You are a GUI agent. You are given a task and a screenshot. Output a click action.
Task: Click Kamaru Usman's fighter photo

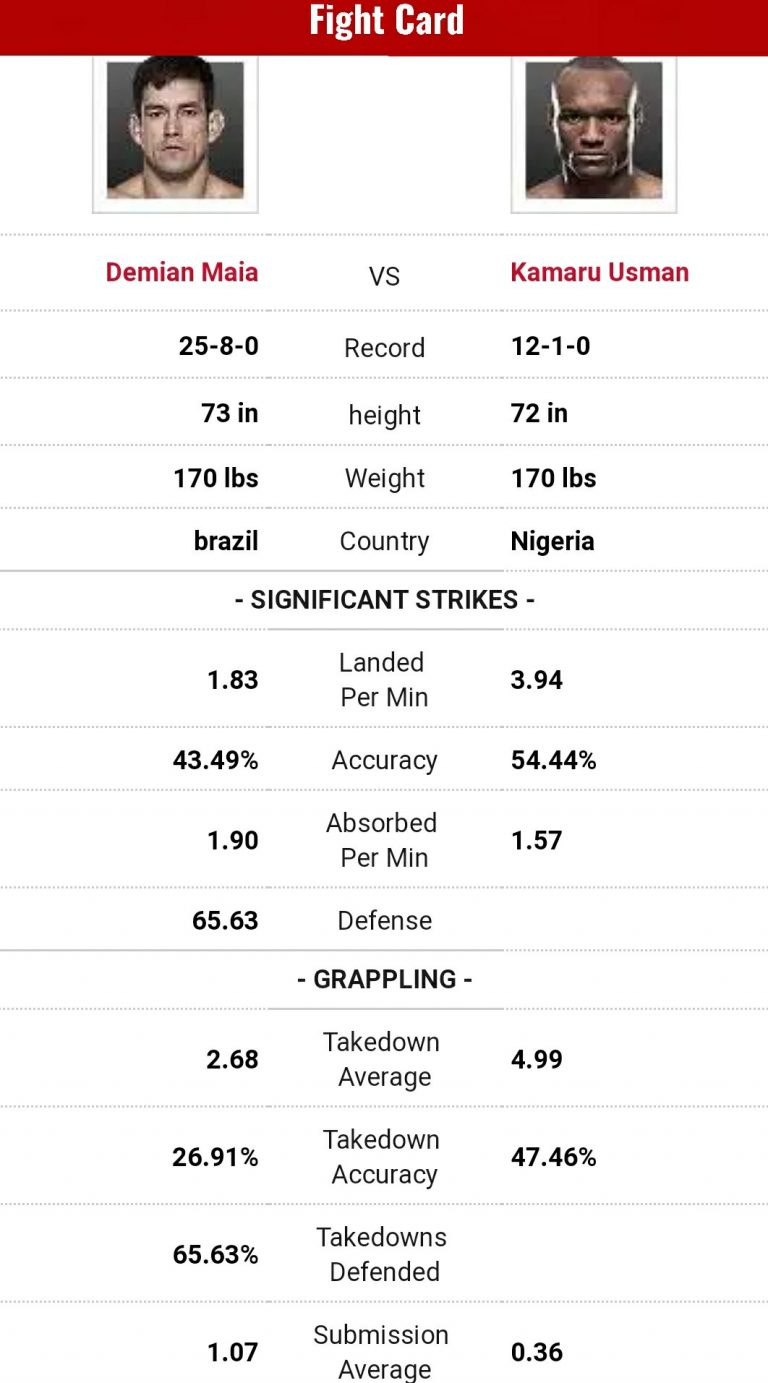coord(593,130)
